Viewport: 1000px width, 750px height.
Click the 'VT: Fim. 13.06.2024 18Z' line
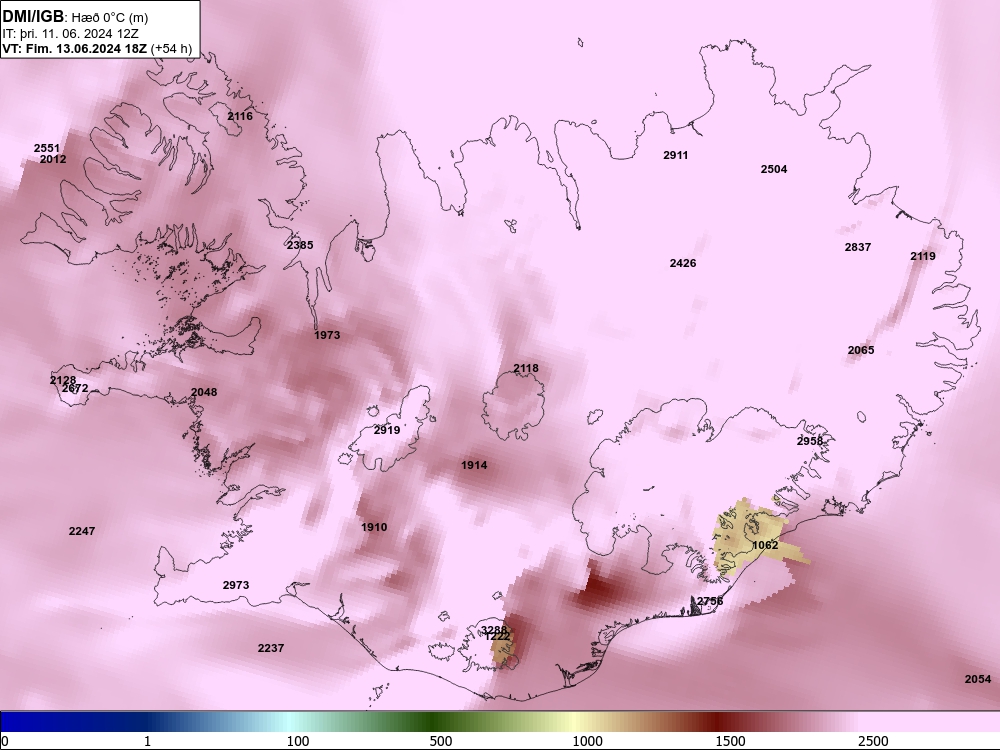(75, 48)
